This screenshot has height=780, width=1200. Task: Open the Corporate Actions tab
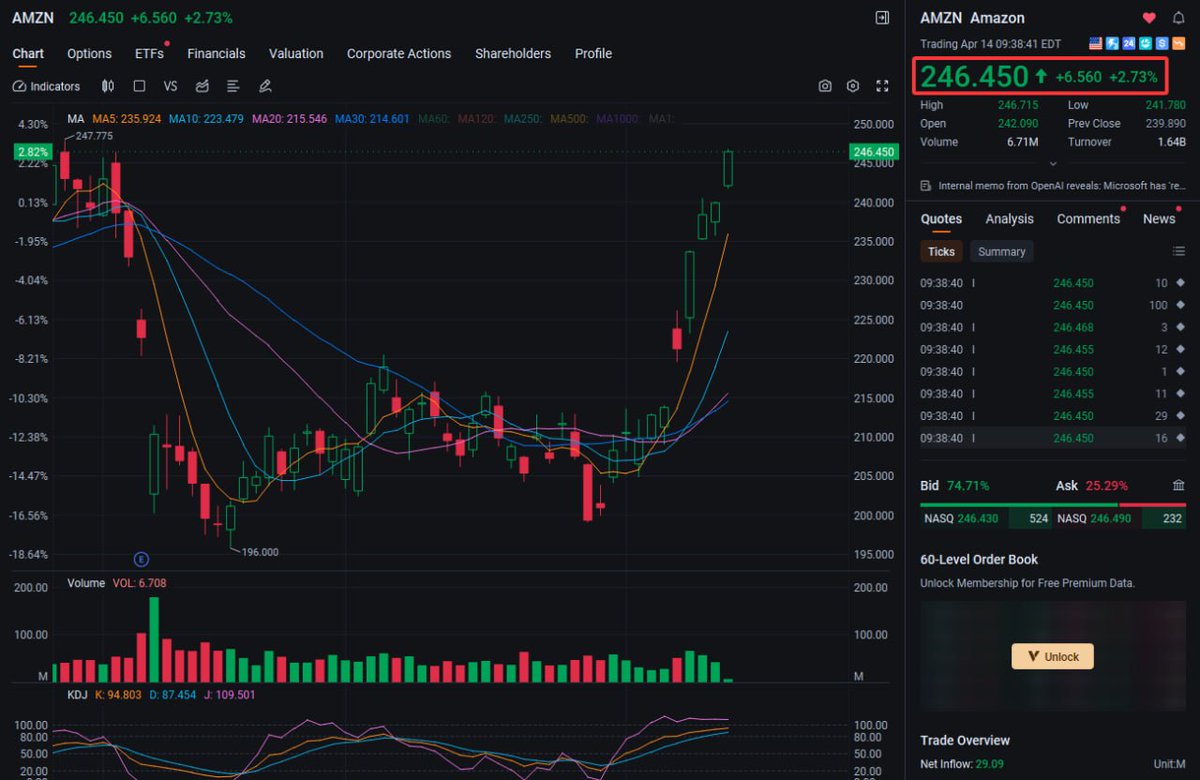pyautogui.click(x=399, y=54)
